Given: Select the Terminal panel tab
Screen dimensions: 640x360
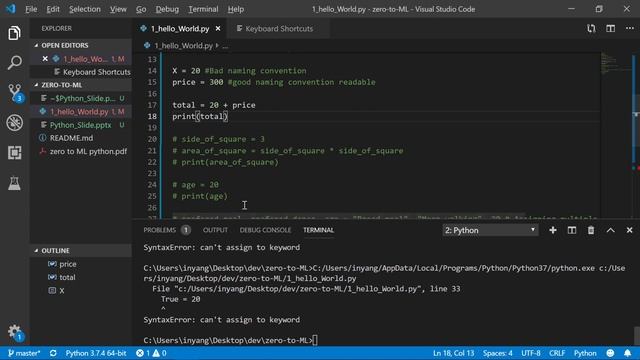Looking at the screenshot, I should click(318, 230).
